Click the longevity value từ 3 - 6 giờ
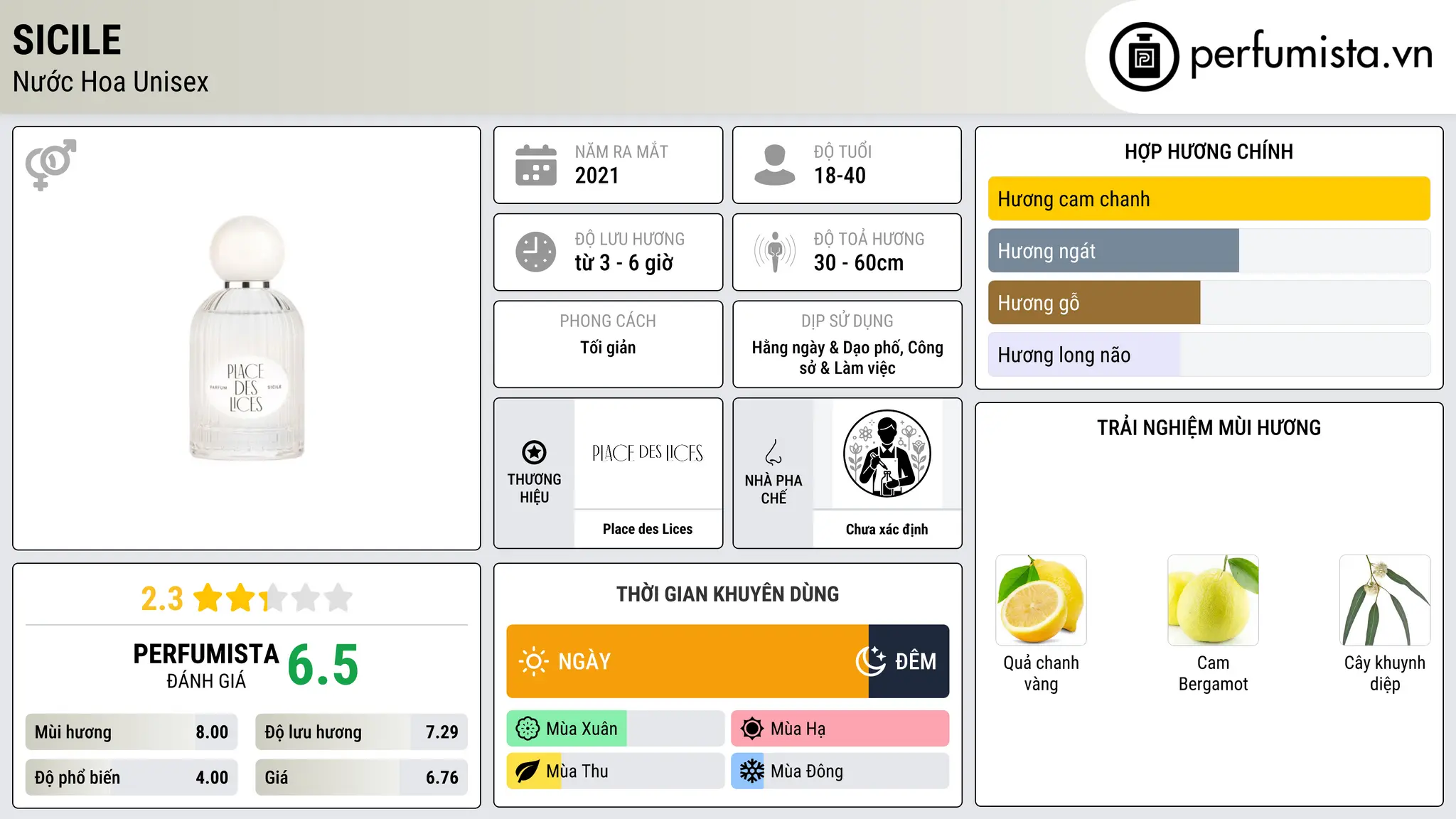 [x=623, y=263]
